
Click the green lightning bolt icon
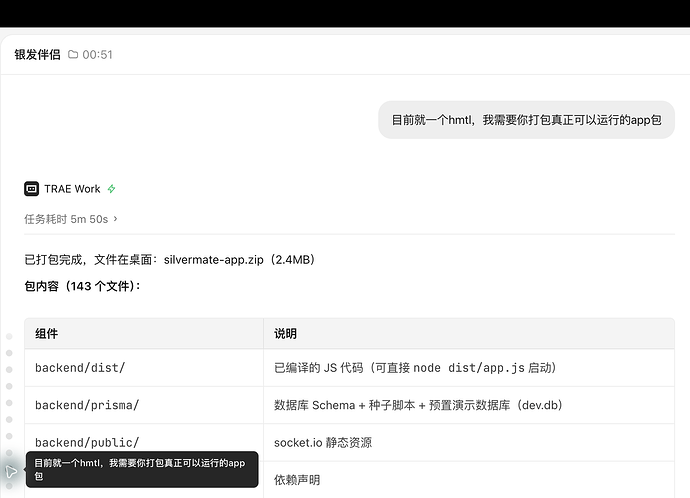point(111,189)
